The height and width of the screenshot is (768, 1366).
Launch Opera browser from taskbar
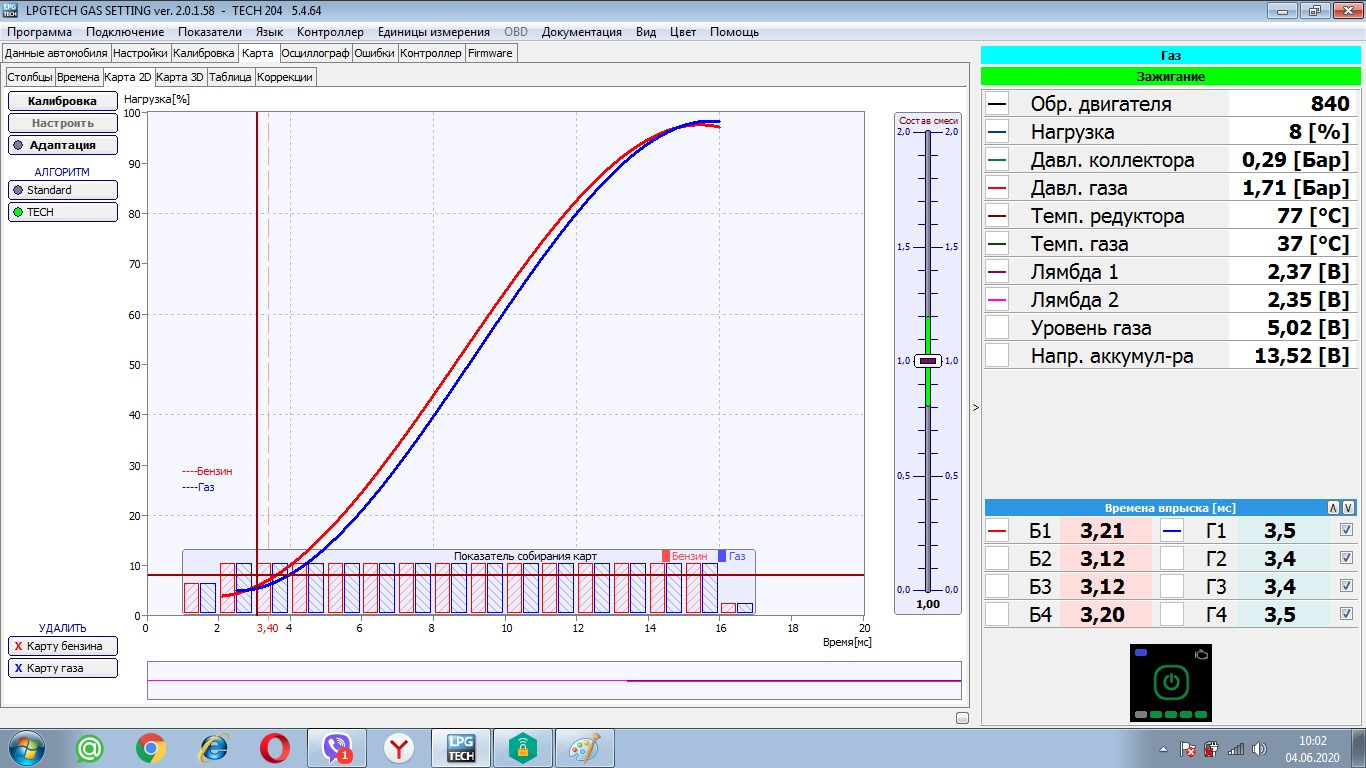(275, 748)
